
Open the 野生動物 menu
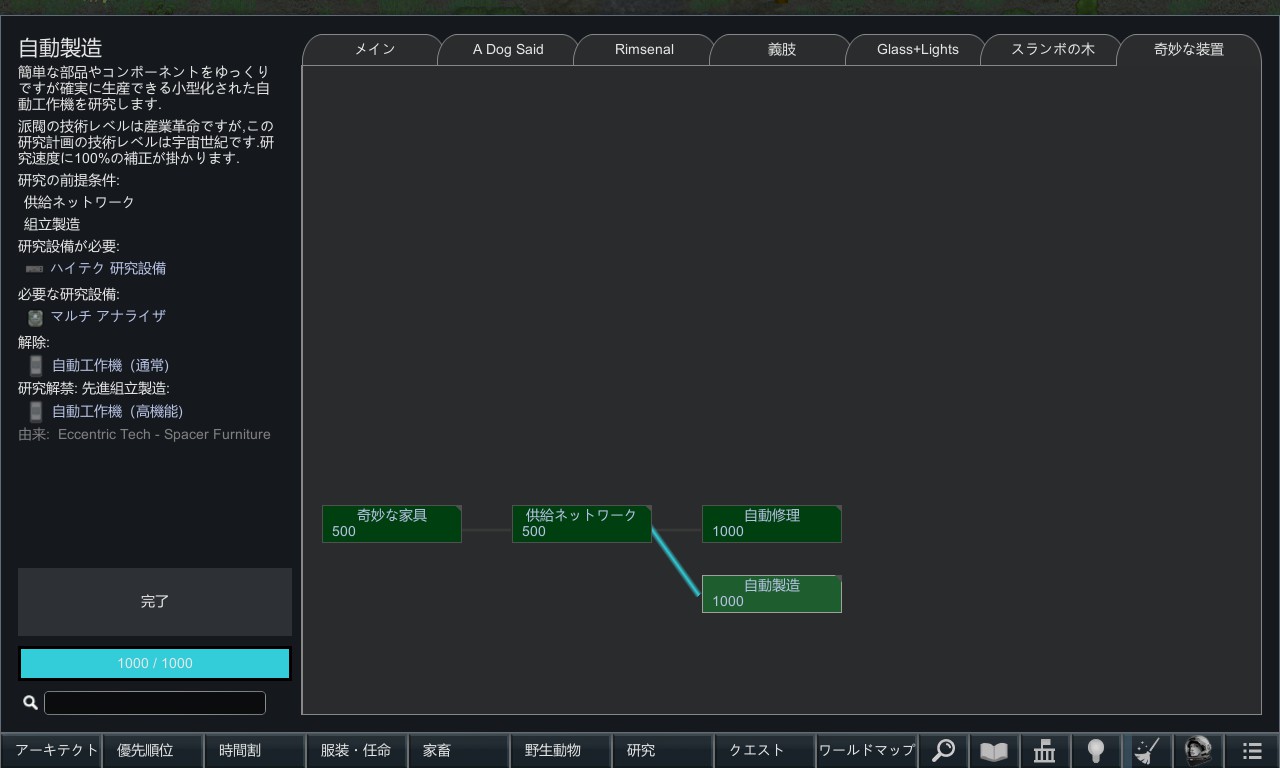[561, 750]
